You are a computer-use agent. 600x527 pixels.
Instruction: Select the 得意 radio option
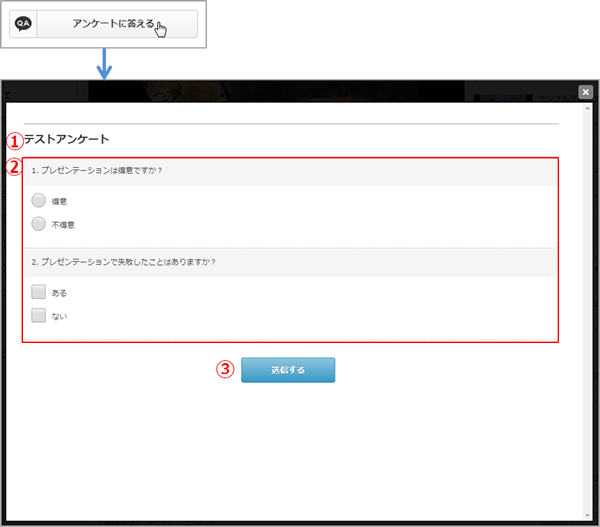tap(38, 200)
